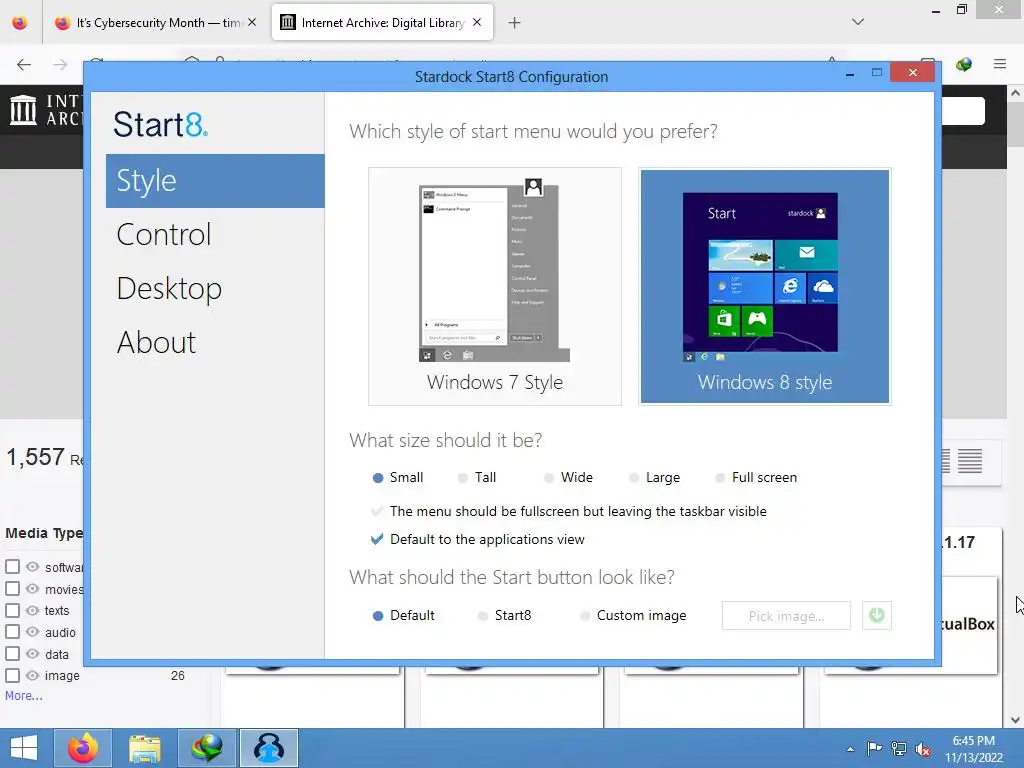Open the Action Center flag icon
This screenshot has height=768, width=1024.
(874, 749)
